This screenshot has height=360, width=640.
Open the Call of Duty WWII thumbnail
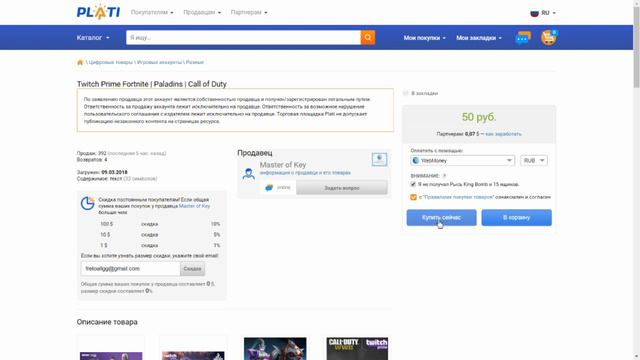pos(357,349)
